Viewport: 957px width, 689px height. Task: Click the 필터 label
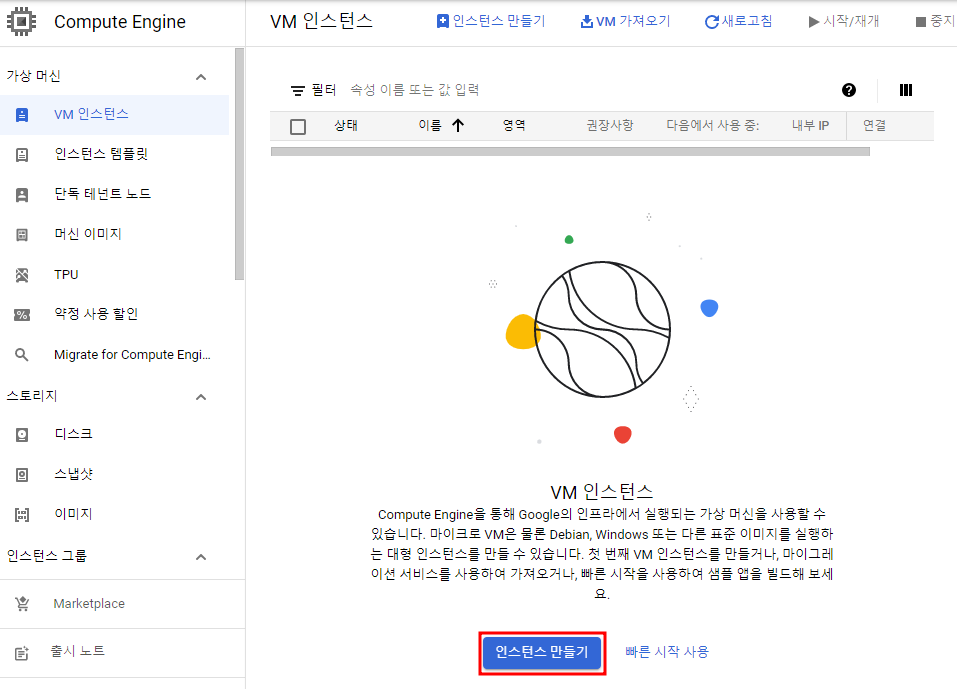pos(323,90)
